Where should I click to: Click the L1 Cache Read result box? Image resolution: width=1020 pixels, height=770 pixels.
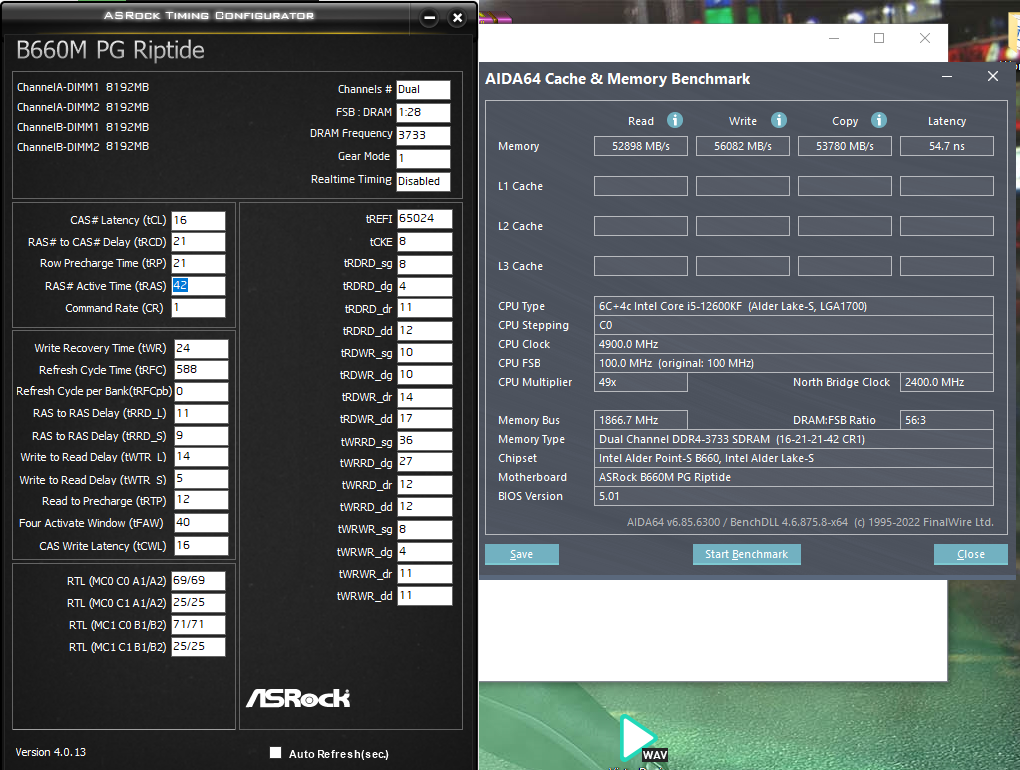pos(641,186)
